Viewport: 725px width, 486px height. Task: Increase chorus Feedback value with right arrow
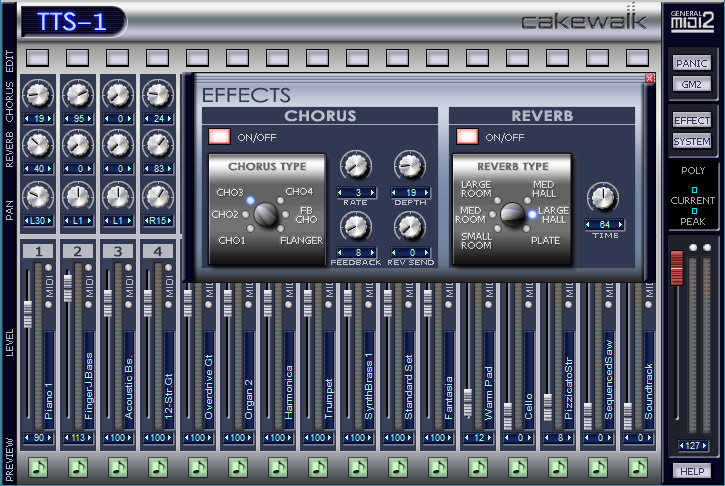point(373,252)
